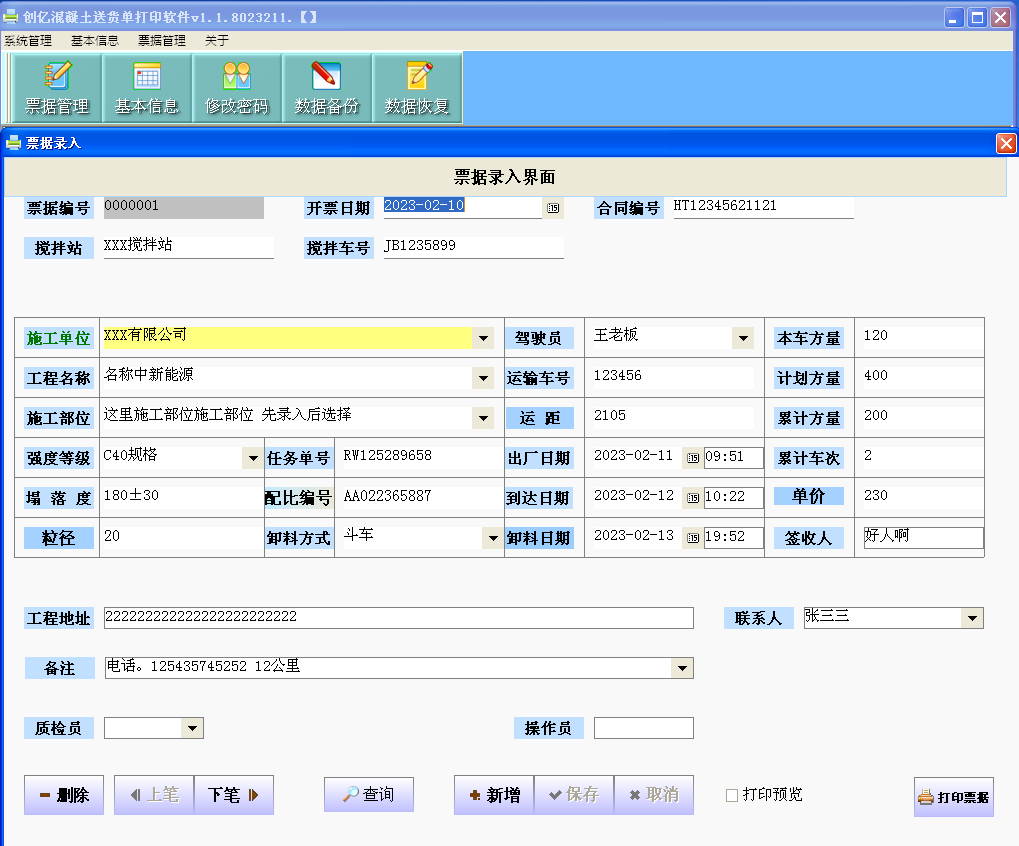
Task: Click the 塌落度 field showing 180±30
Action: (183, 496)
